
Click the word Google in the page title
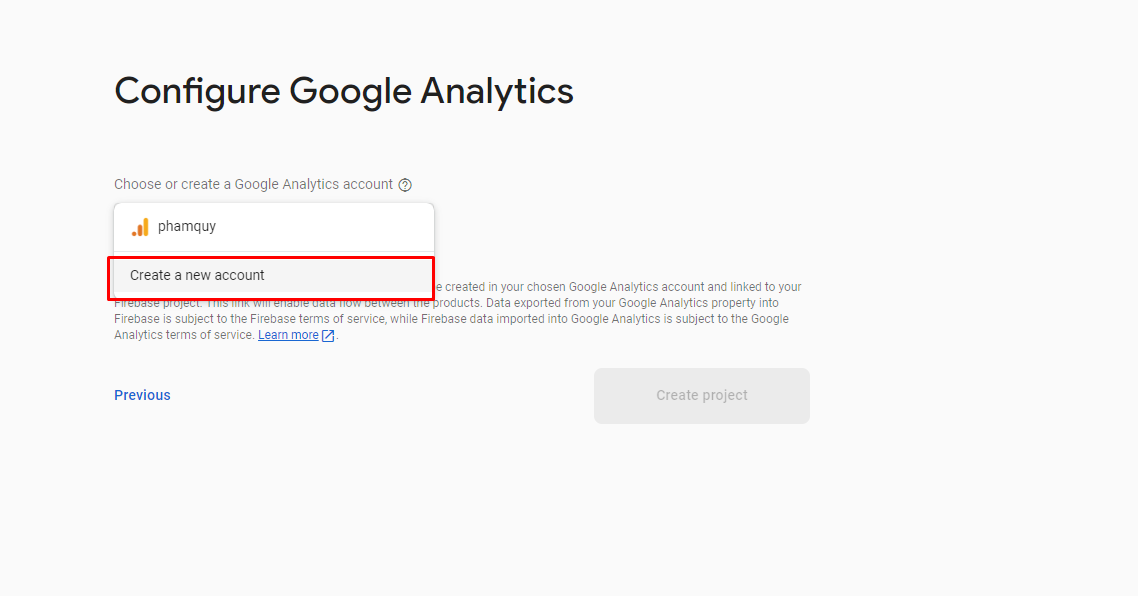(349, 91)
